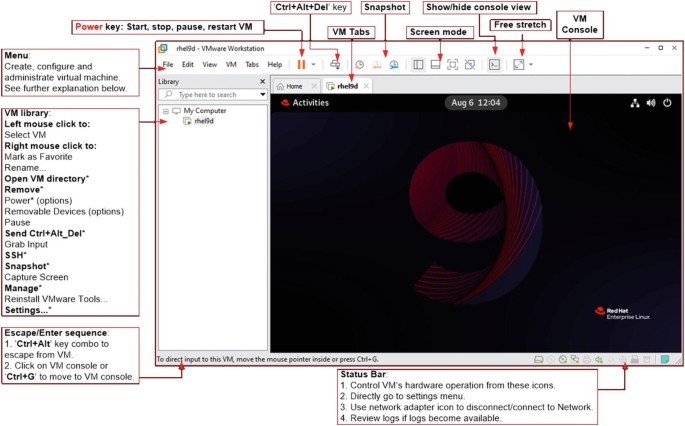Viewport: 685px width, 426px height.
Task: Open the VM menu
Action: click(231, 64)
